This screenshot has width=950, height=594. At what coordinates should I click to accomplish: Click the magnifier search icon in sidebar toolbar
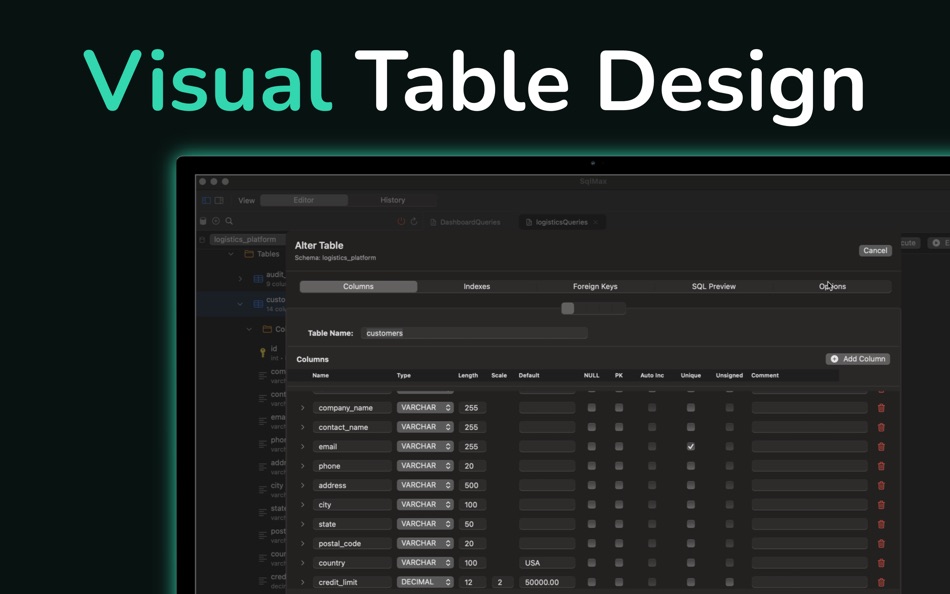tap(229, 221)
